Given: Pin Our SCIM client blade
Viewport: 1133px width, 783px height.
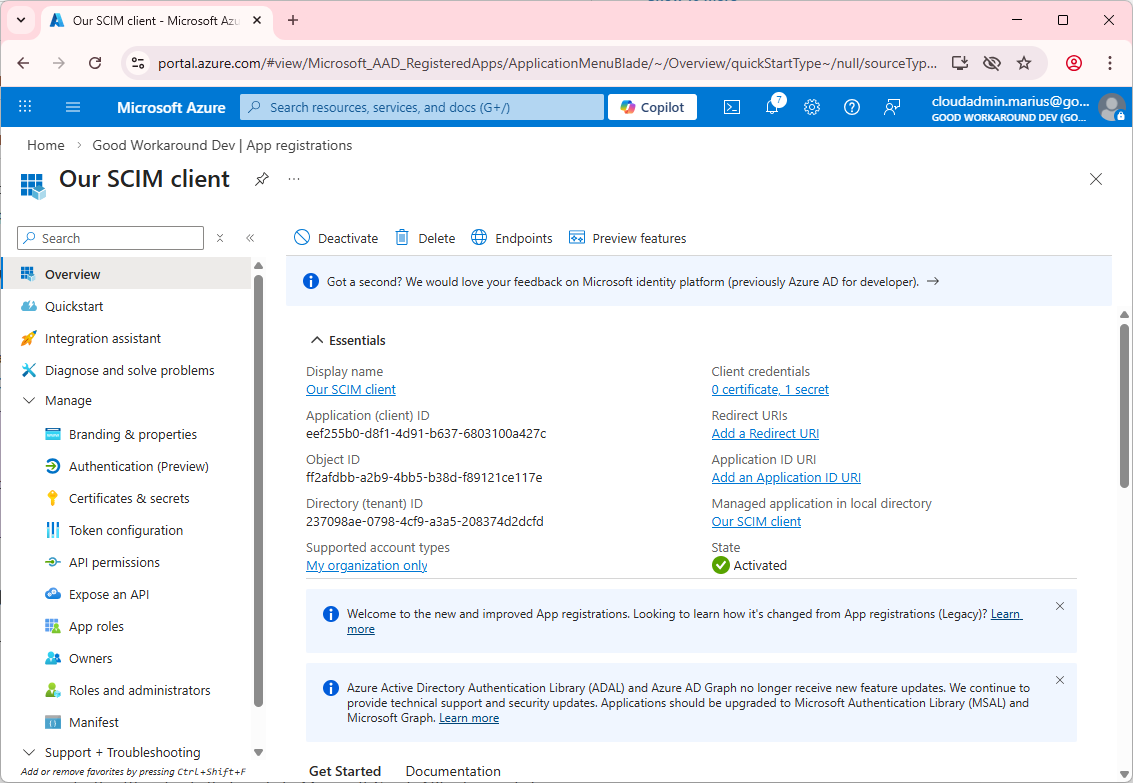Looking at the screenshot, I should point(262,179).
